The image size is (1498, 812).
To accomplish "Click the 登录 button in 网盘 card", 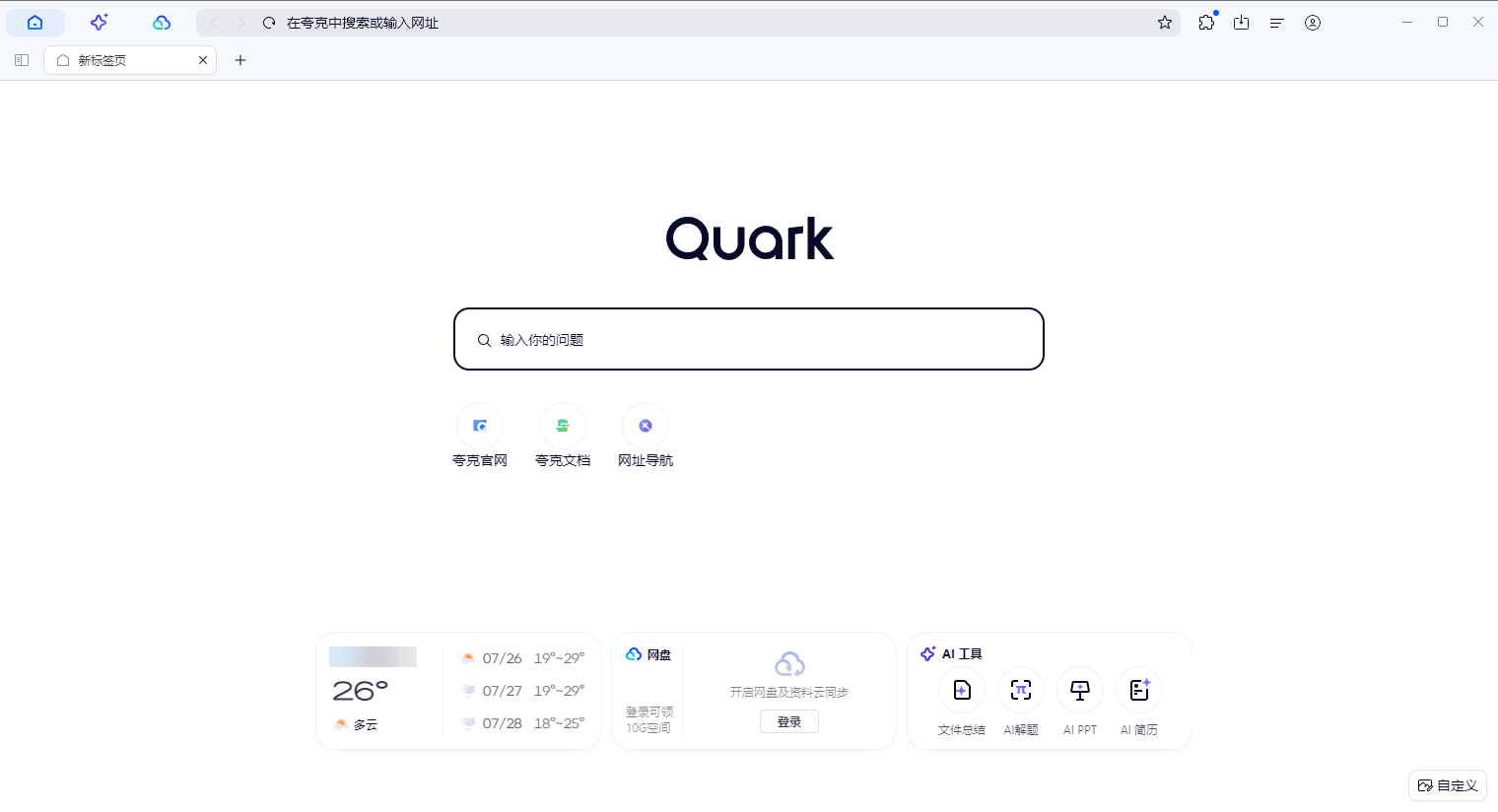I will pyautogui.click(x=789, y=721).
